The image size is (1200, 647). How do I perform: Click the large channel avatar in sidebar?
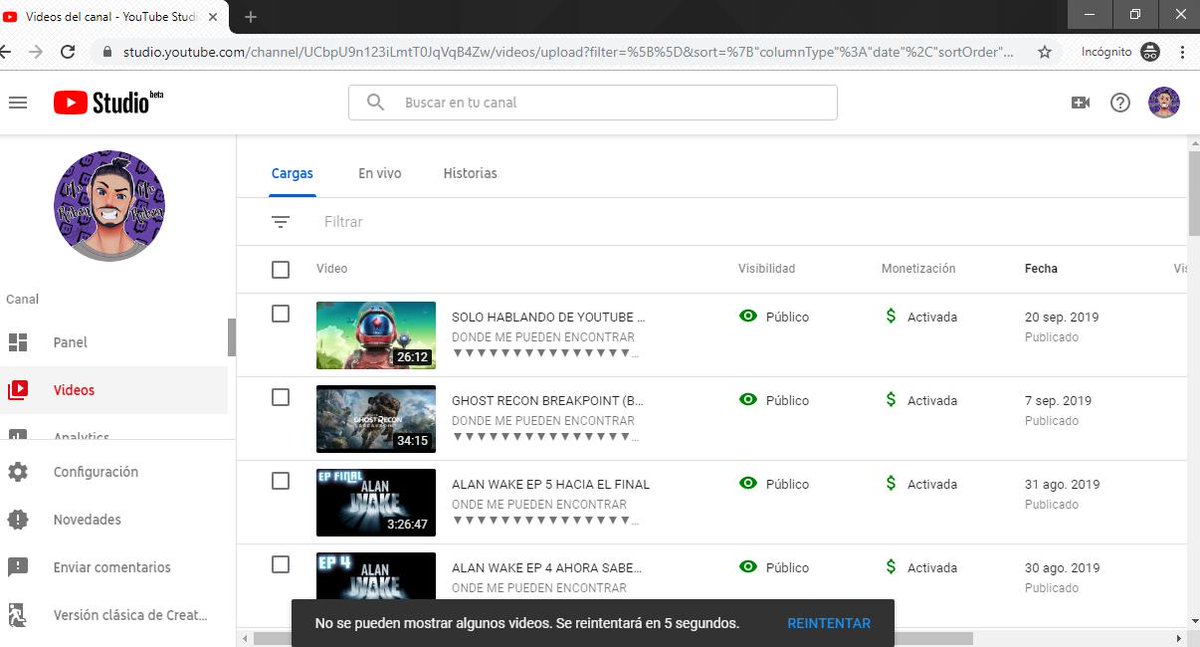click(109, 206)
